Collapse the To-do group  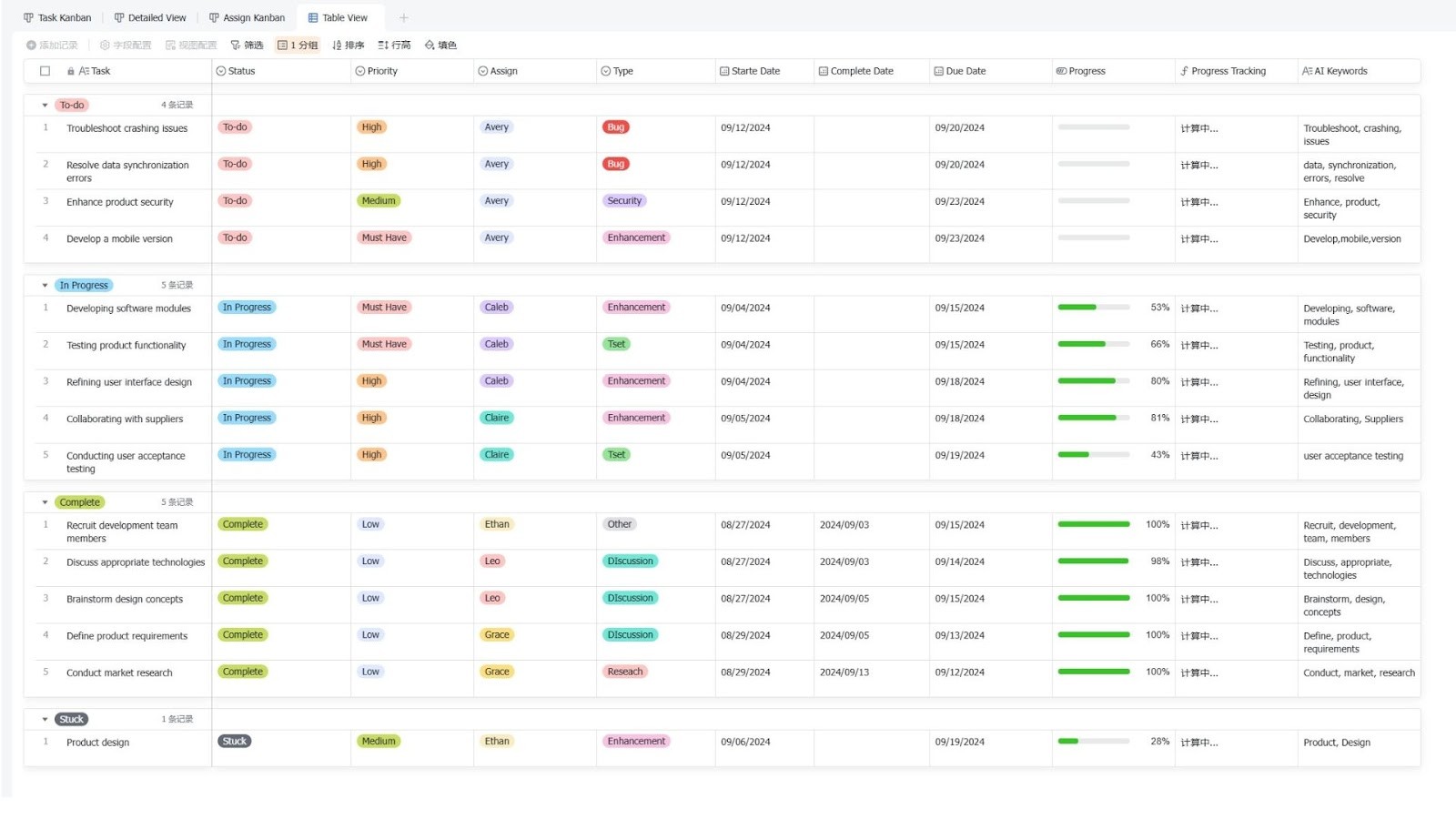coord(44,104)
